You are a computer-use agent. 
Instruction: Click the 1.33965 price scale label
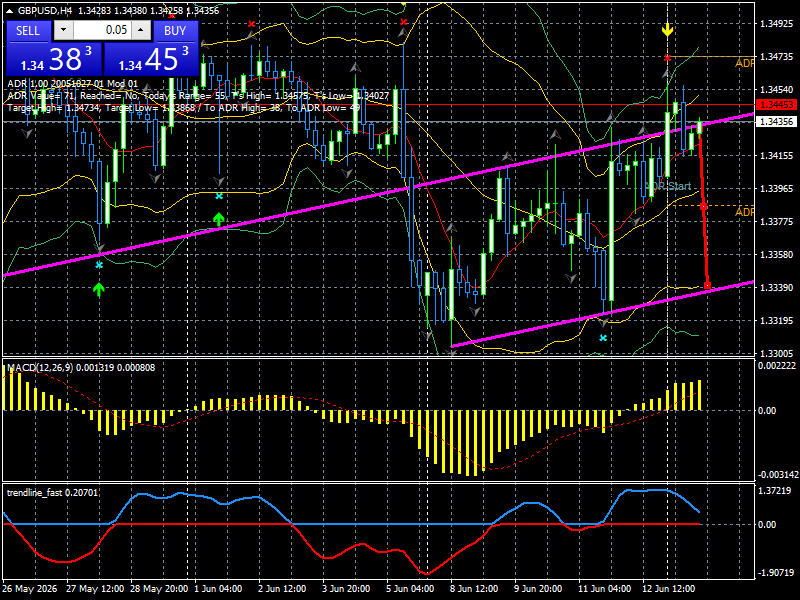click(x=777, y=189)
